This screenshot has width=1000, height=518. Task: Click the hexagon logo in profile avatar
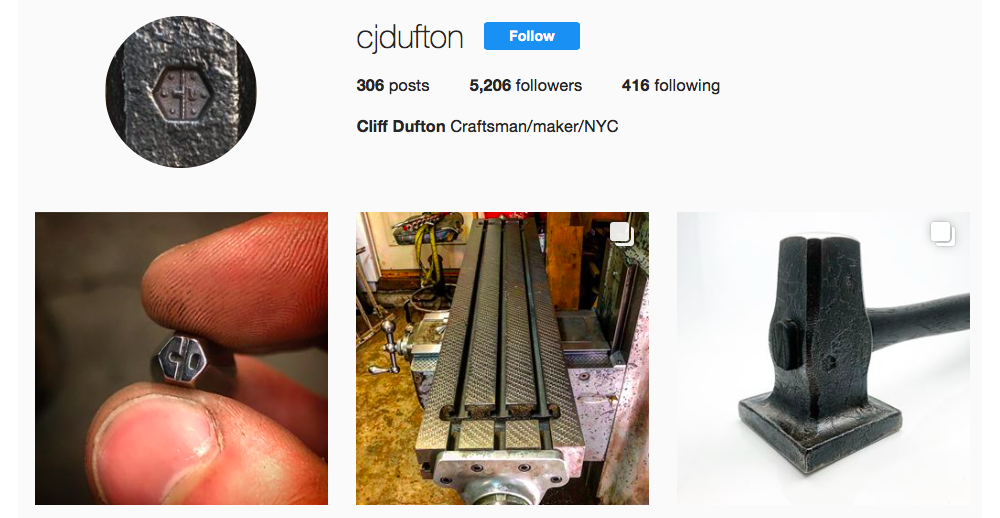click(182, 93)
